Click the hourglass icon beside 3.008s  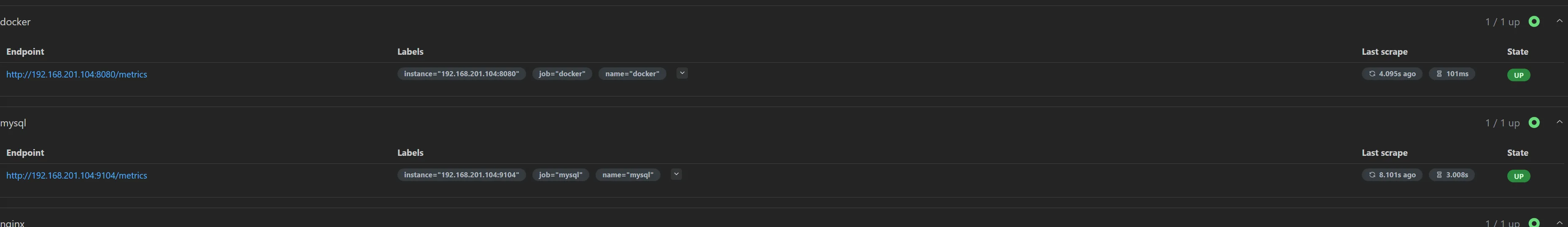1439,175
